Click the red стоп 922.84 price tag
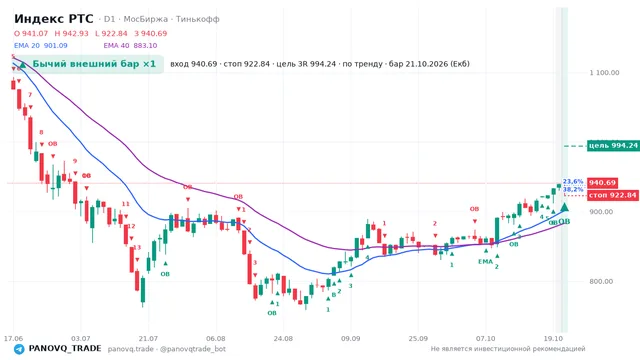 pyautogui.click(x=613, y=196)
